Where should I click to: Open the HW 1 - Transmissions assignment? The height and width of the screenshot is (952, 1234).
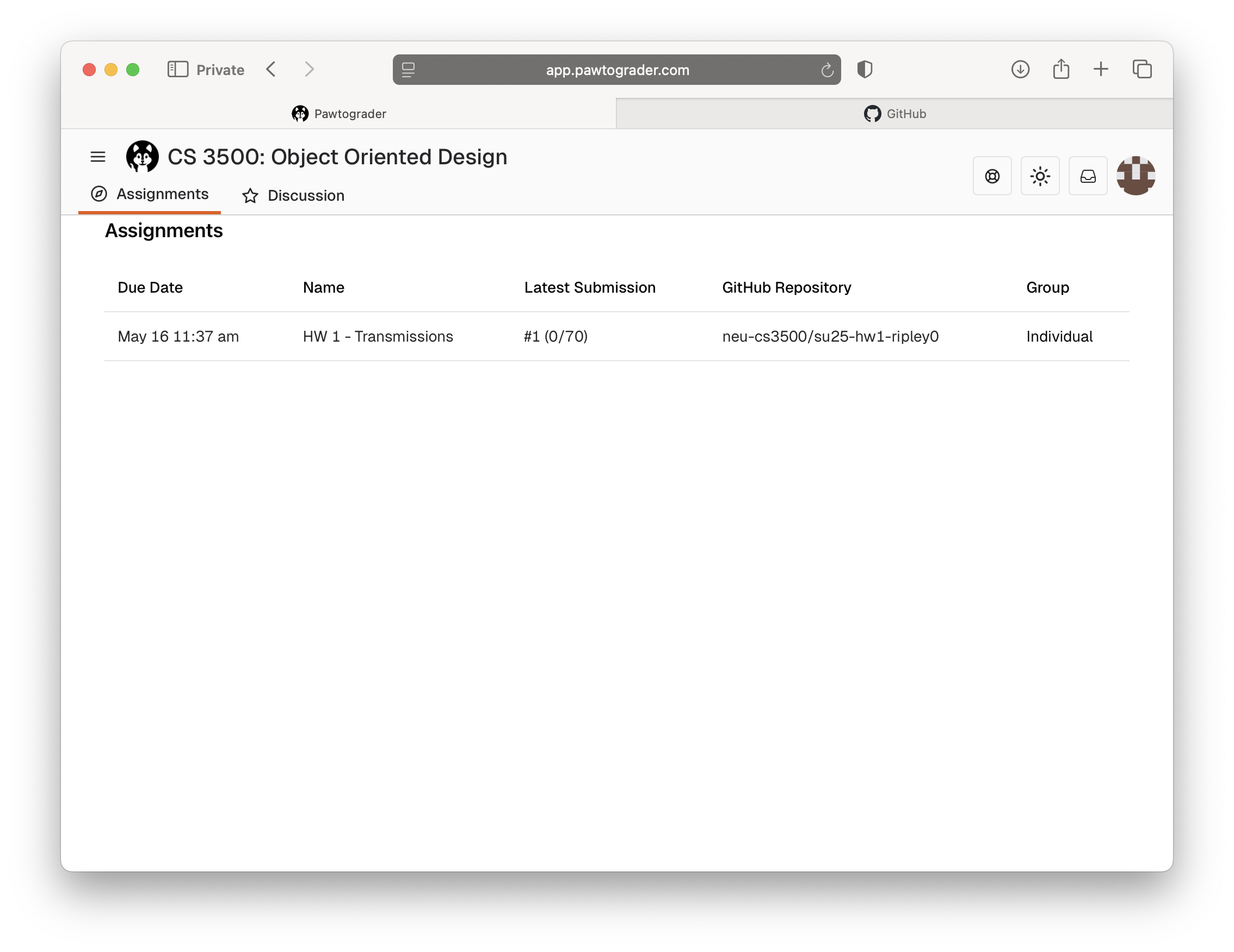point(378,337)
